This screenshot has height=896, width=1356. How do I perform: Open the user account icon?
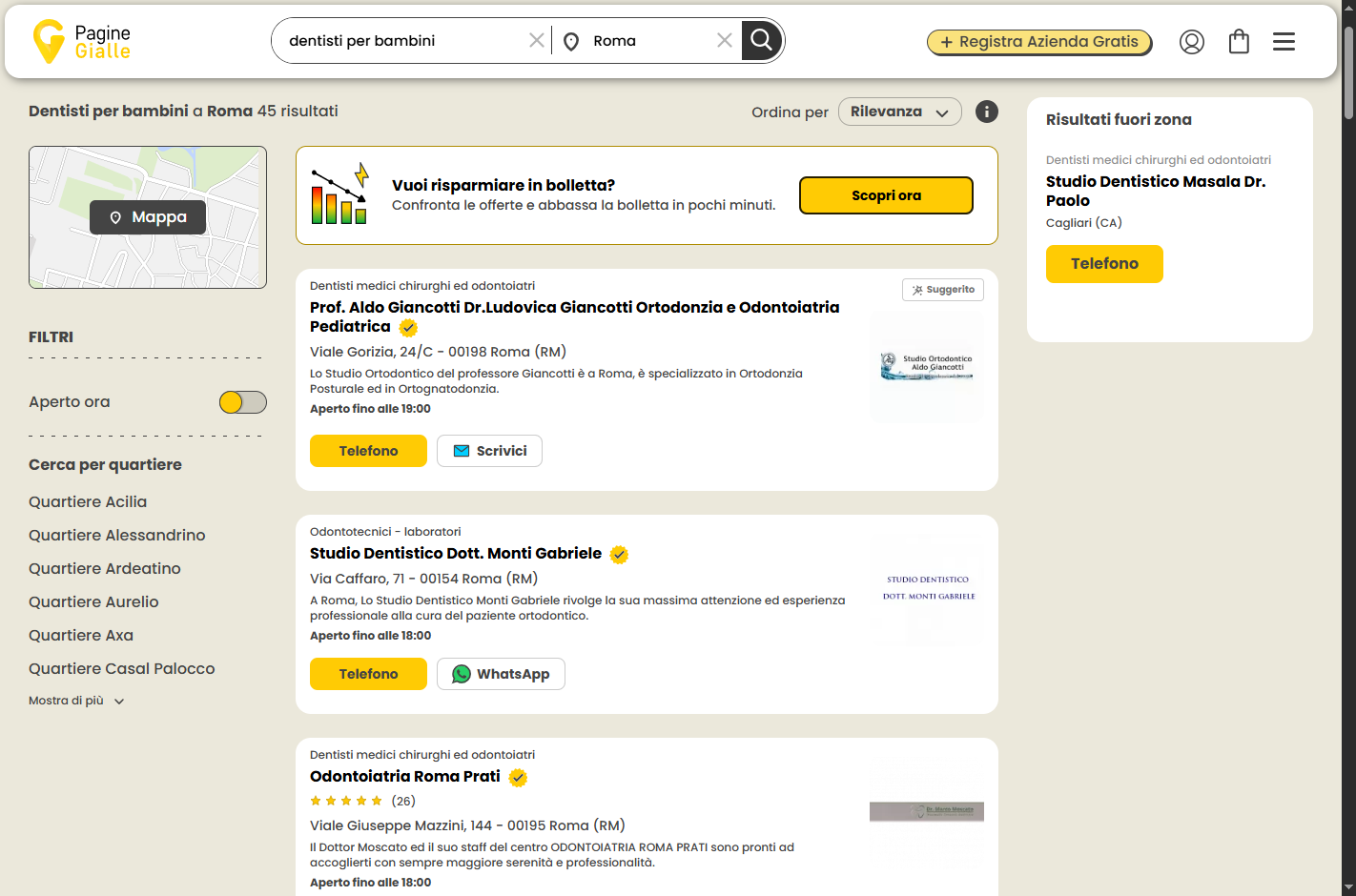pos(1191,41)
